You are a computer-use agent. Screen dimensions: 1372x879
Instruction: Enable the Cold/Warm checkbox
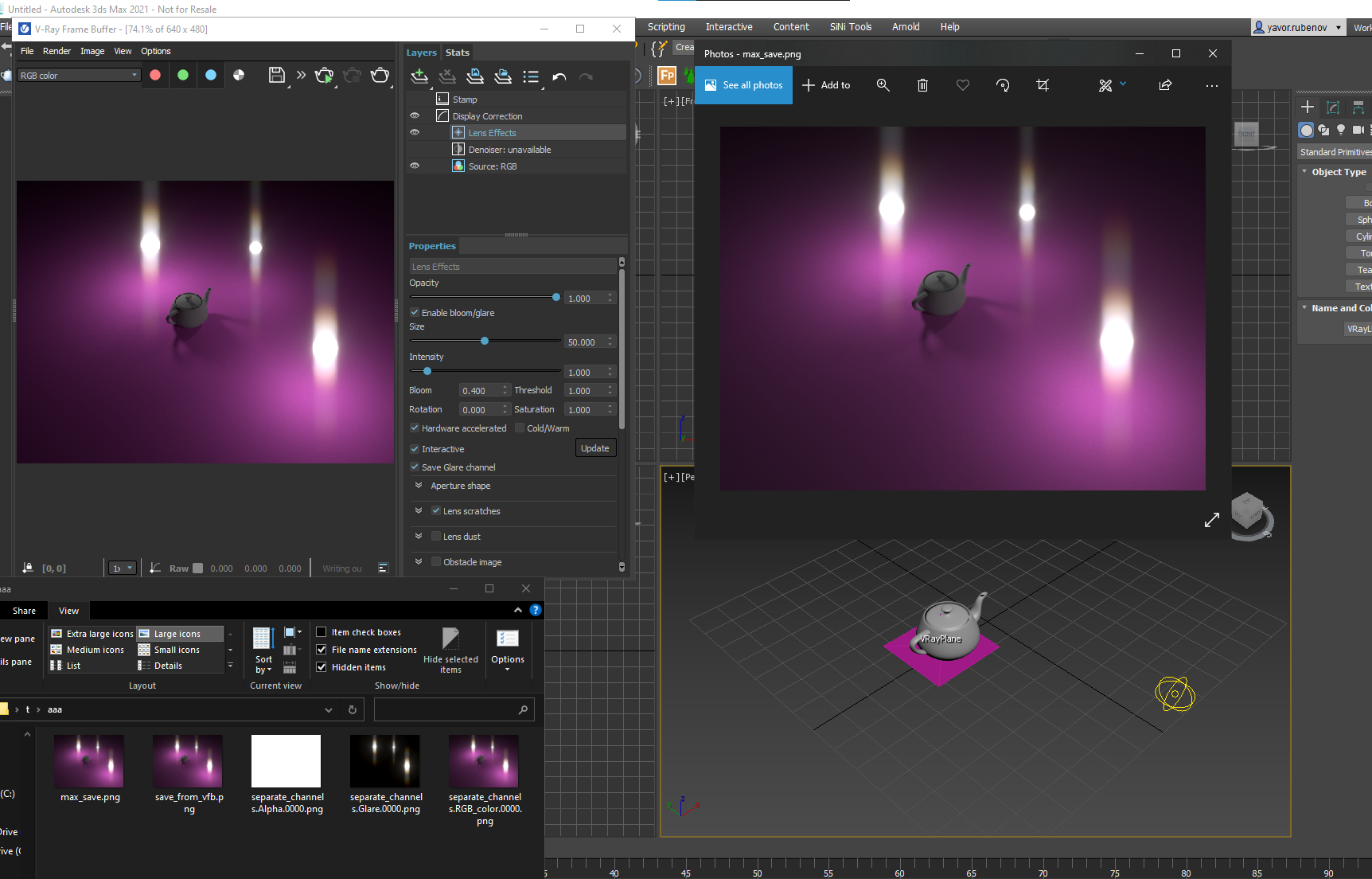coord(520,428)
